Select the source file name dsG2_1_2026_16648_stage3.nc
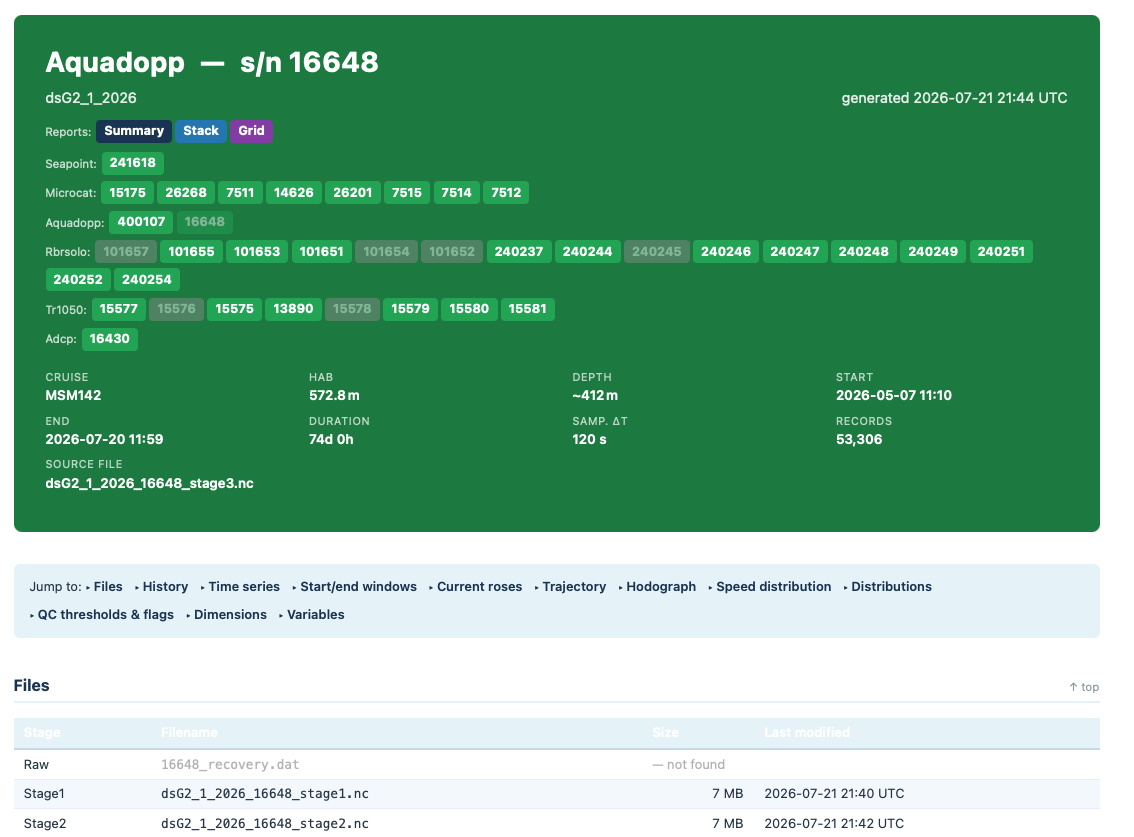The height and width of the screenshot is (837, 1134). click(x=150, y=483)
